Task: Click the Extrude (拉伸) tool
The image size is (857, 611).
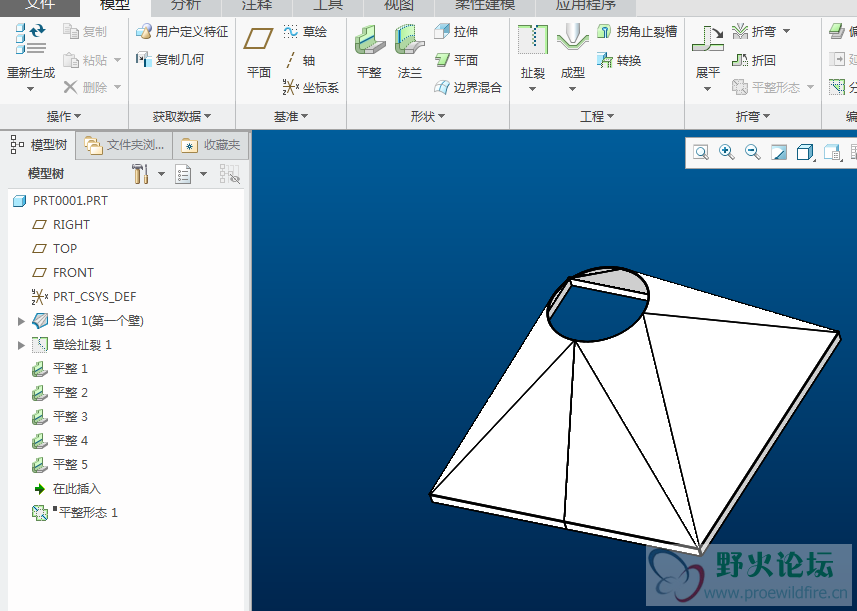Action: pyautogui.click(x=456, y=32)
